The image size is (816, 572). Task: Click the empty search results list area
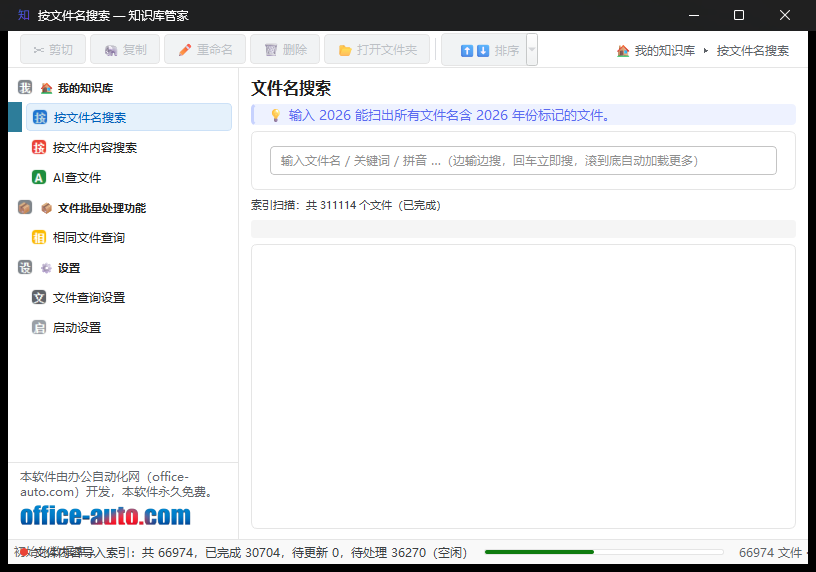click(523, 387)
